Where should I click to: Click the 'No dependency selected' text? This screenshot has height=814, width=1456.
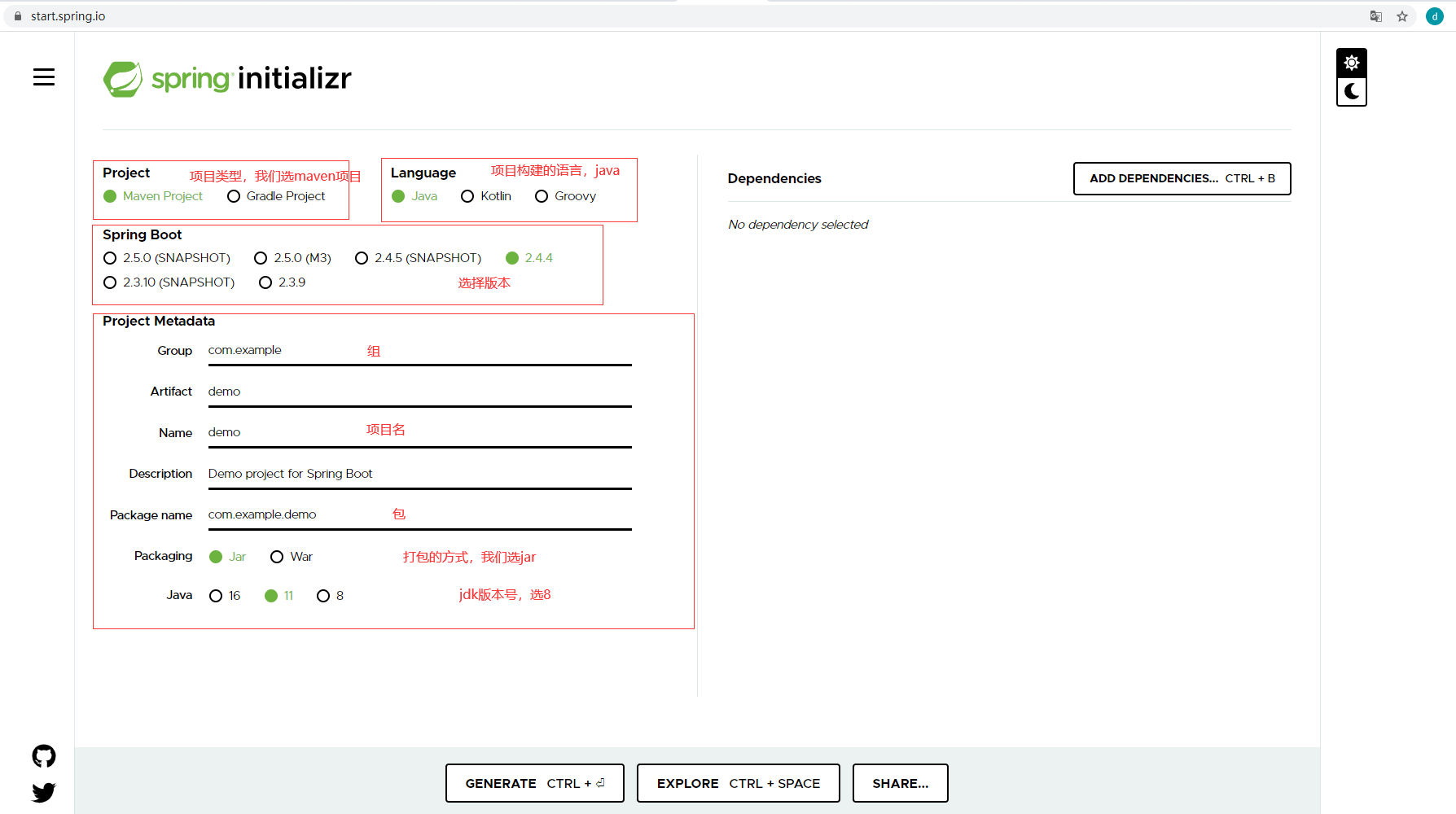pyautogui.click(x=798, y=225)
